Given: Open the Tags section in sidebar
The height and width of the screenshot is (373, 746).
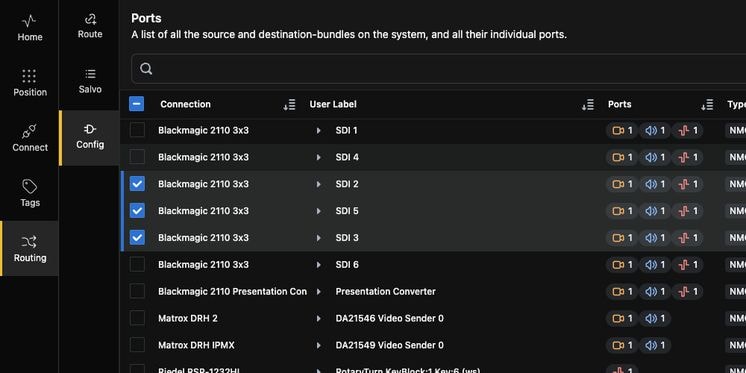Looking at the screenshot, I should 29,194.
